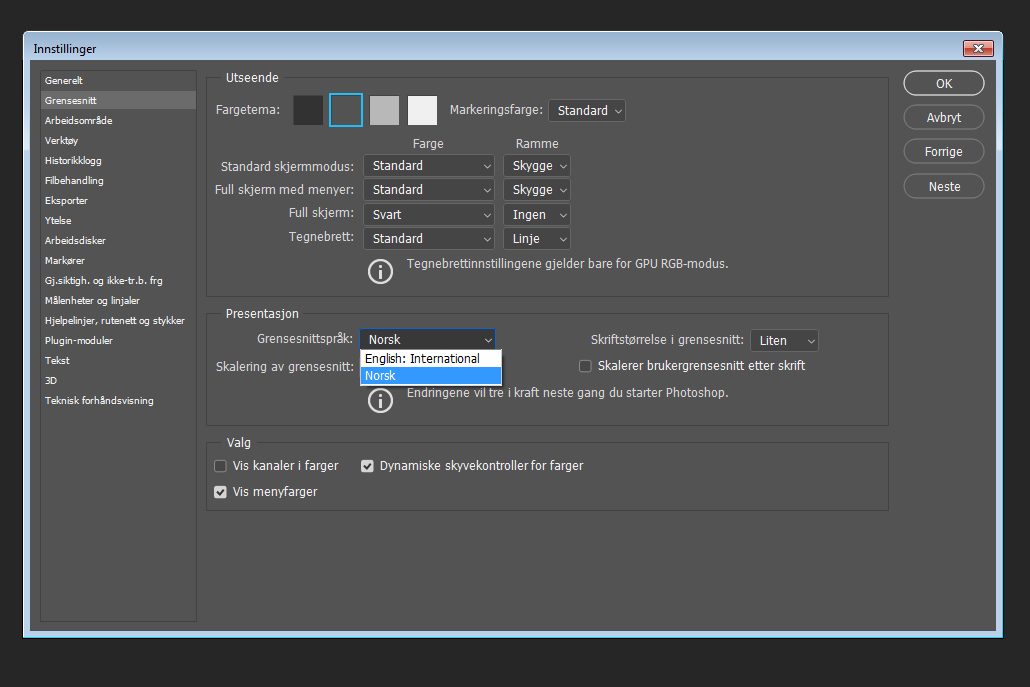Image resolution: width=1030 pixels, height=687 pixels.
Task: Close the Innstillinger dialog window
Action: tap(978, 49)
